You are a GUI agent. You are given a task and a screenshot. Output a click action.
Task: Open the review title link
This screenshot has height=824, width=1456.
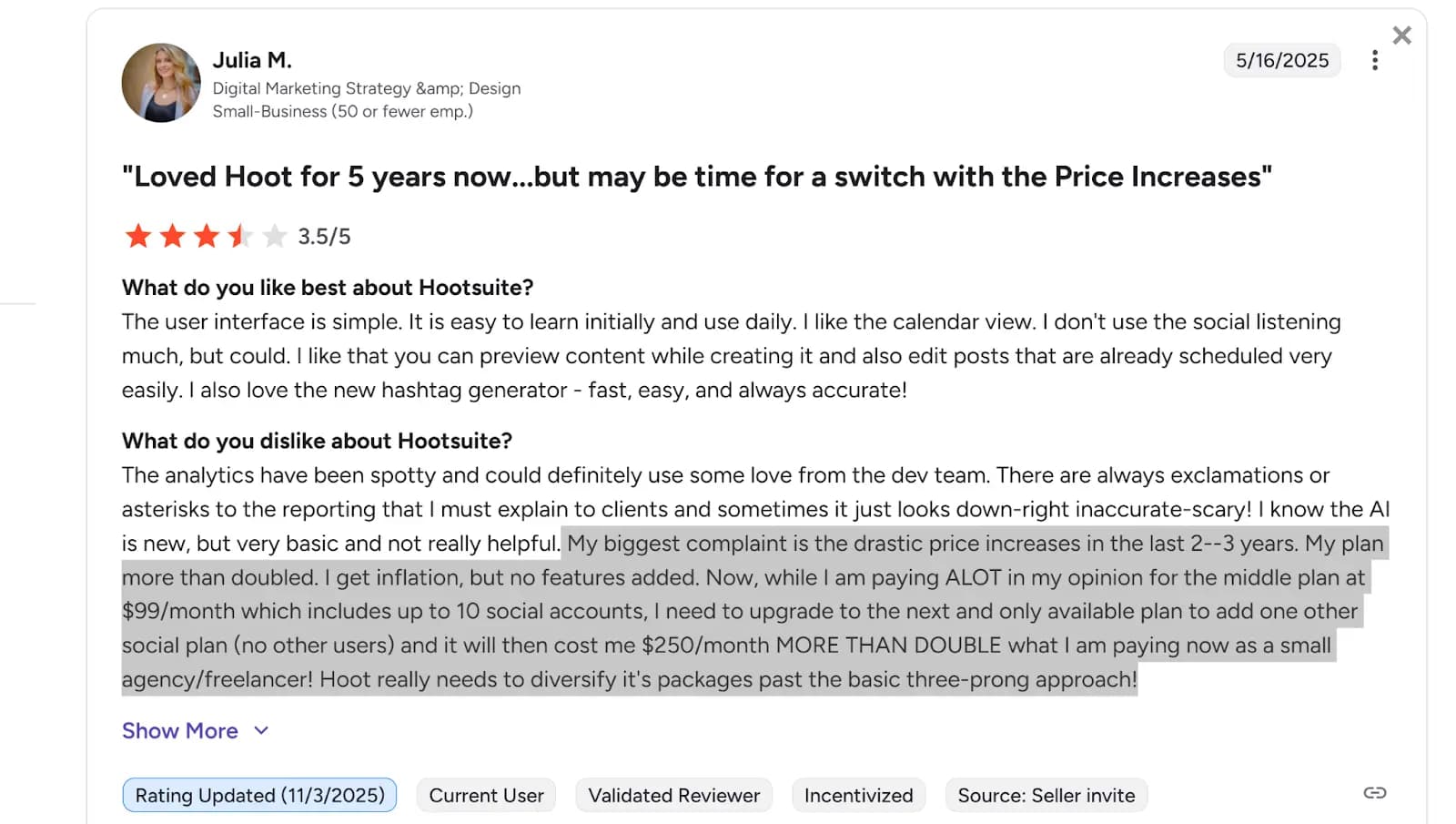point(697,176)
